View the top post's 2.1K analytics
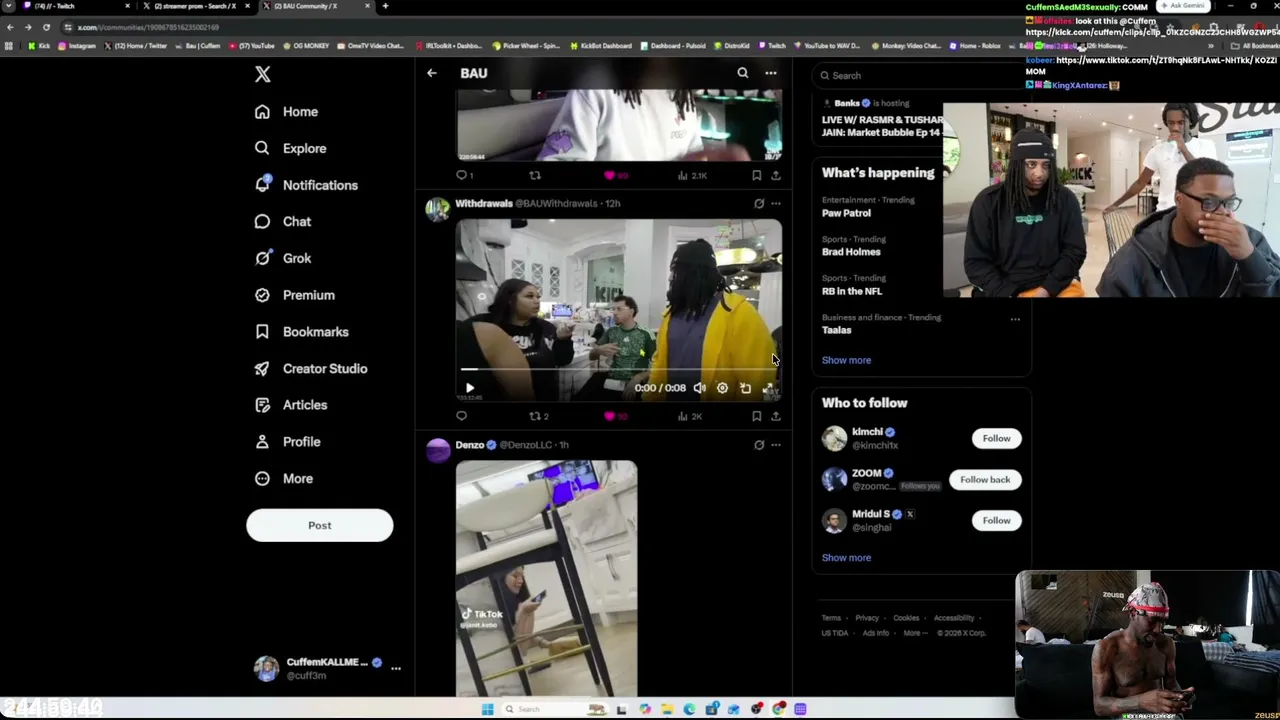The width and height of the screenshot is (1280, 720). coord(692,175)
